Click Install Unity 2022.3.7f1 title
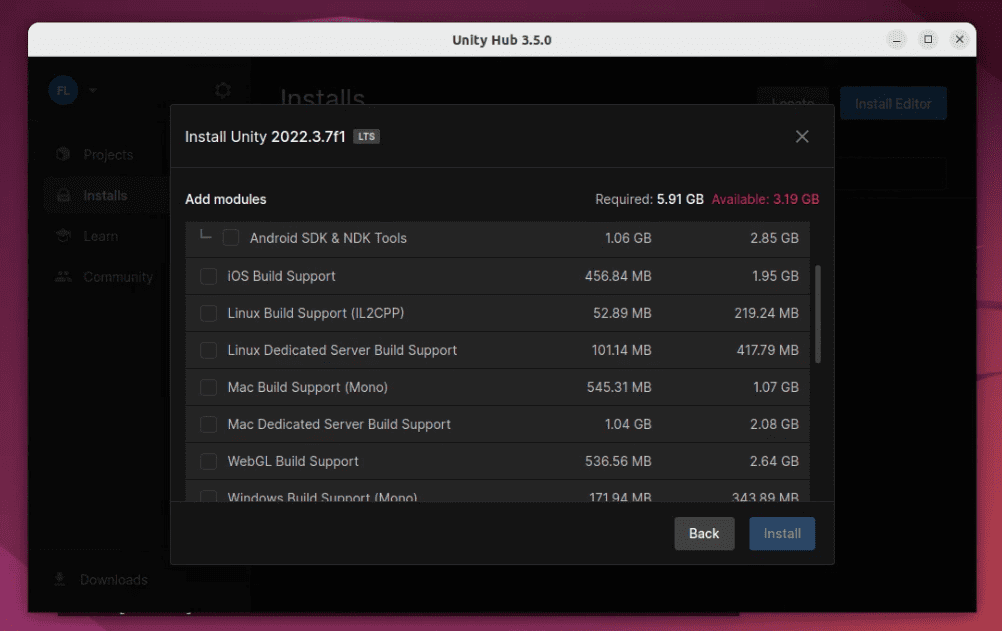The height and width of the screenshot is (631, 1002). click(265, 137)
